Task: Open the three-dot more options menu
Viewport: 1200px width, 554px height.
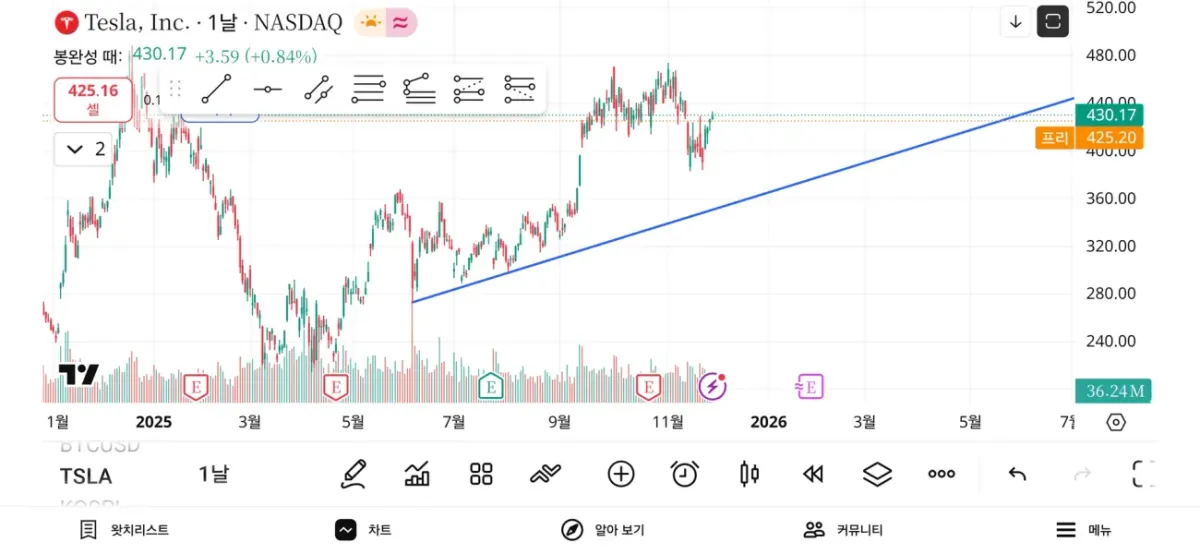Action: 941,474
